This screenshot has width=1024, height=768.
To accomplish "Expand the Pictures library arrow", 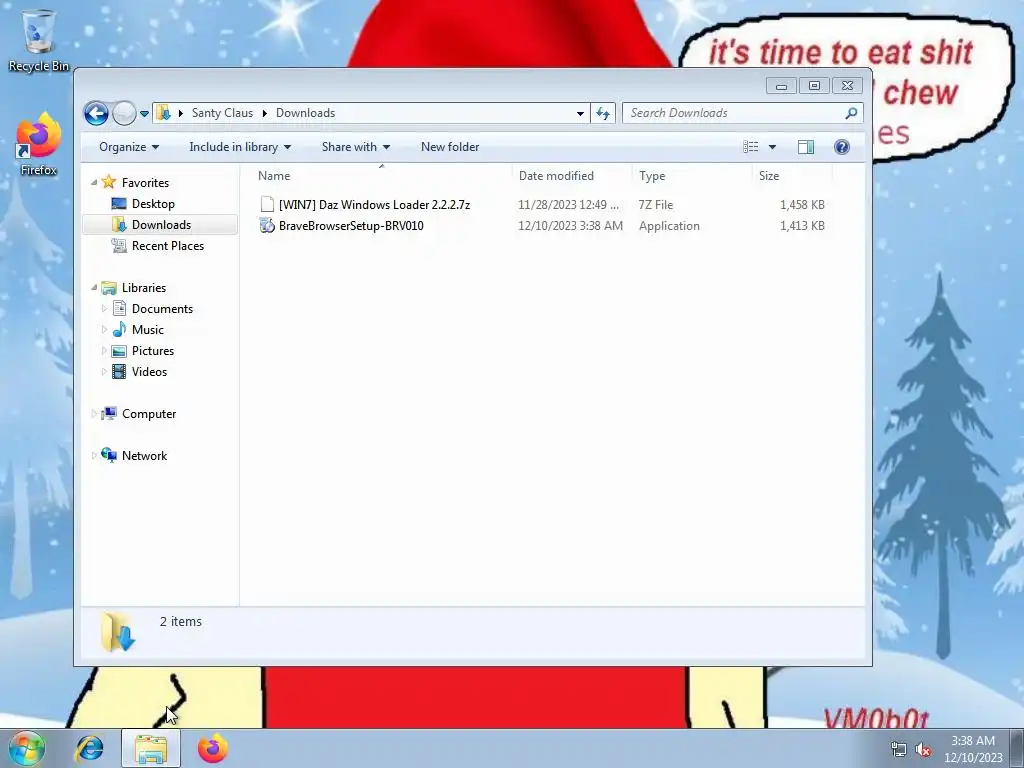I will [104, 351].
